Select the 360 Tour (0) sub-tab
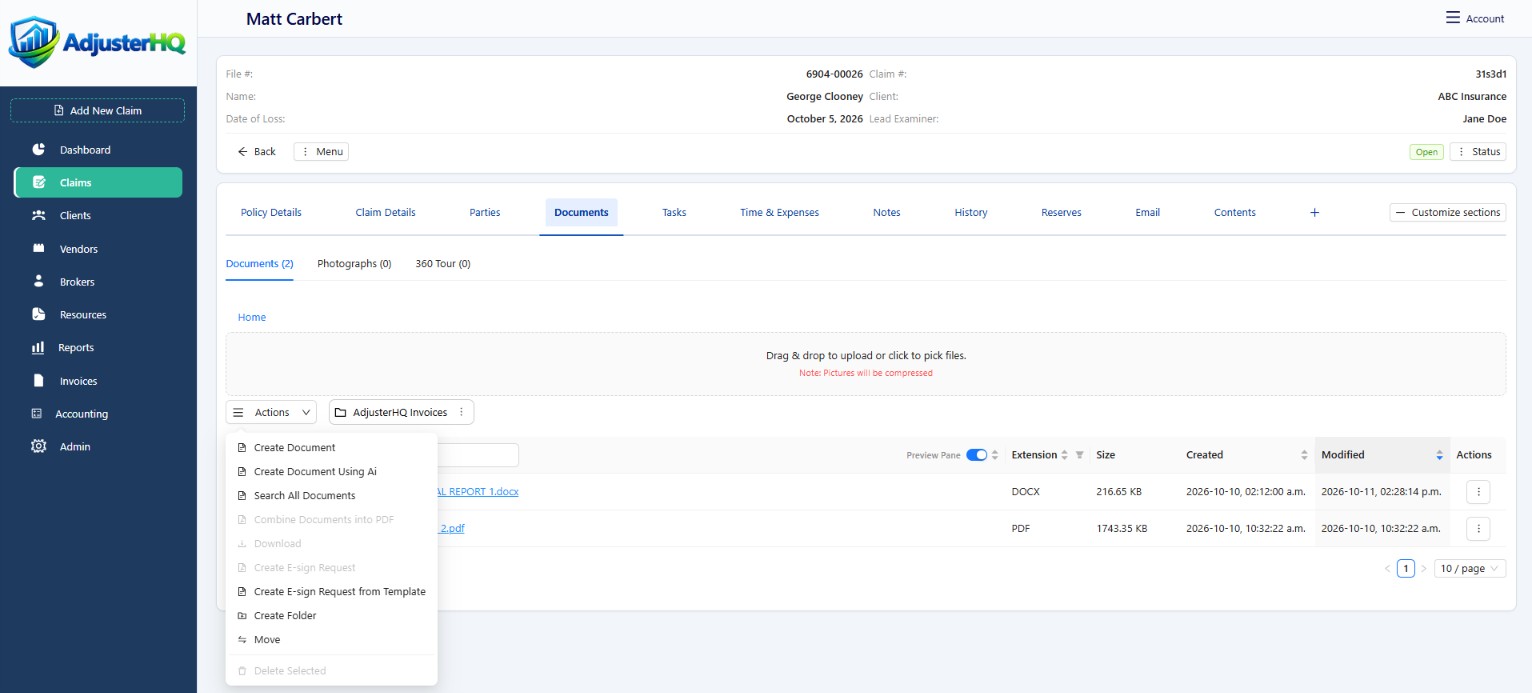 pyautogui.click(x=443, y=264)
